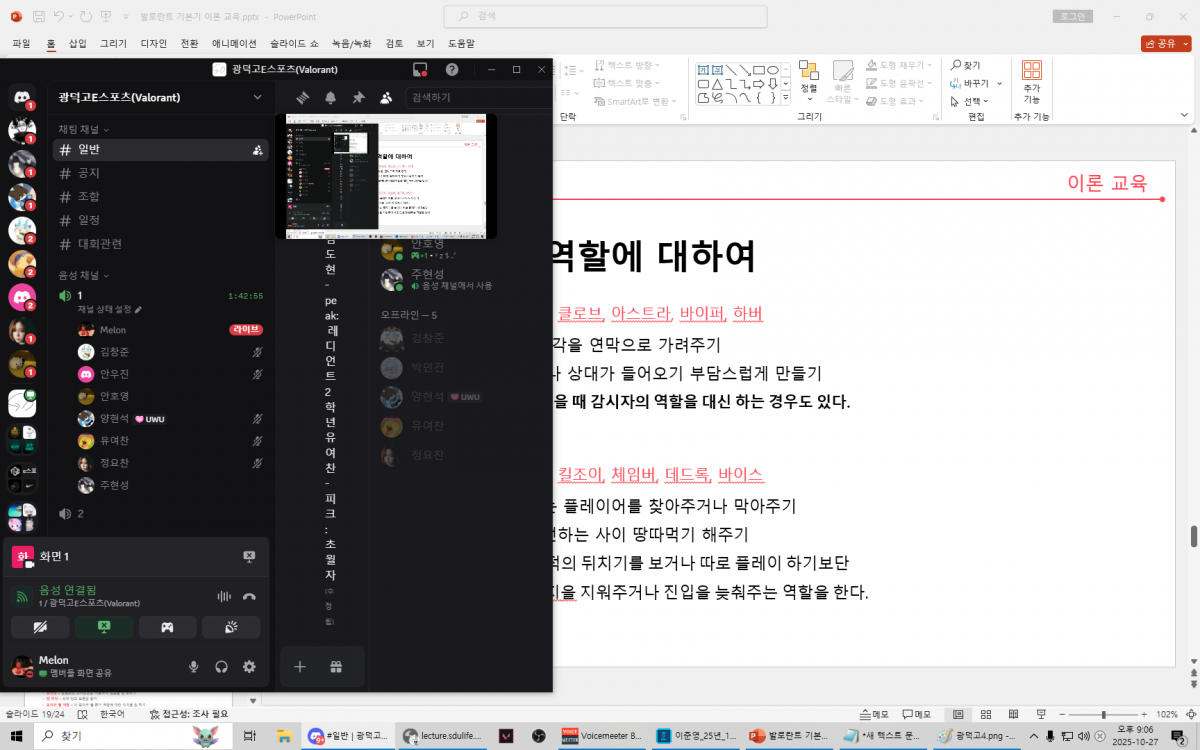
Task: Toggle the camera off button
Action: point(40,627)
